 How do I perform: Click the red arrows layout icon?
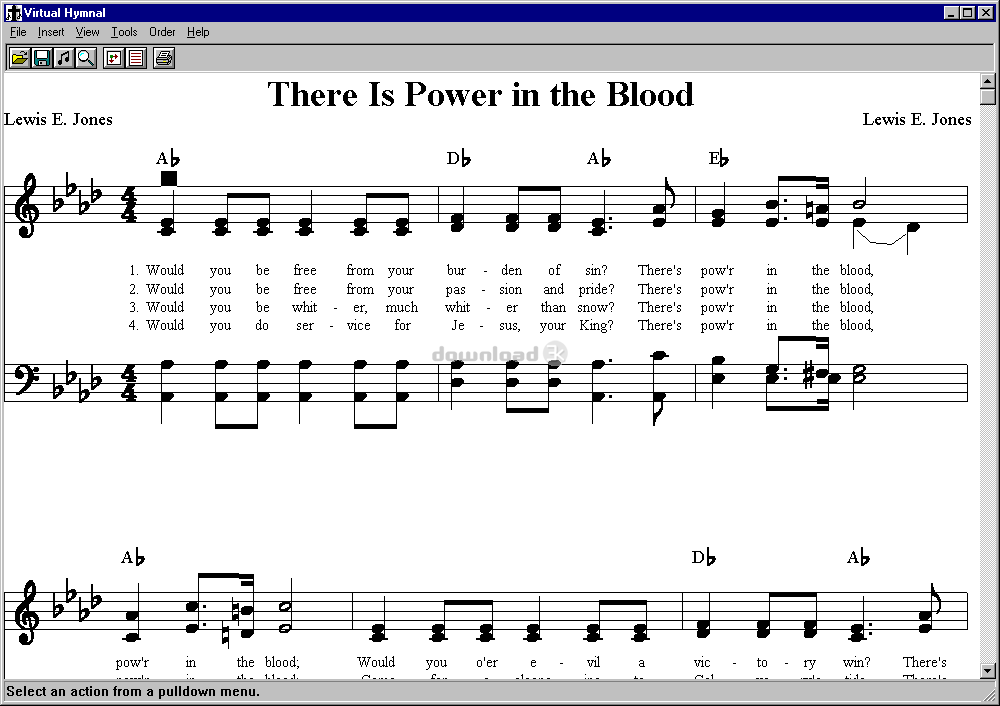[x=114, y=59]
